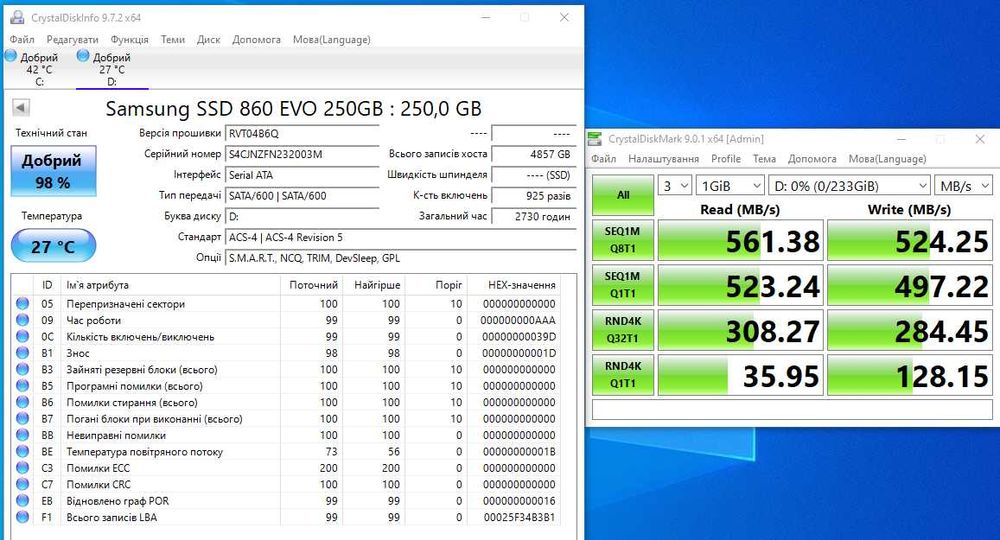Click status orb for attribute B6 row
Viewport: 1000px width, 540px height.
[x=23, y=402]
